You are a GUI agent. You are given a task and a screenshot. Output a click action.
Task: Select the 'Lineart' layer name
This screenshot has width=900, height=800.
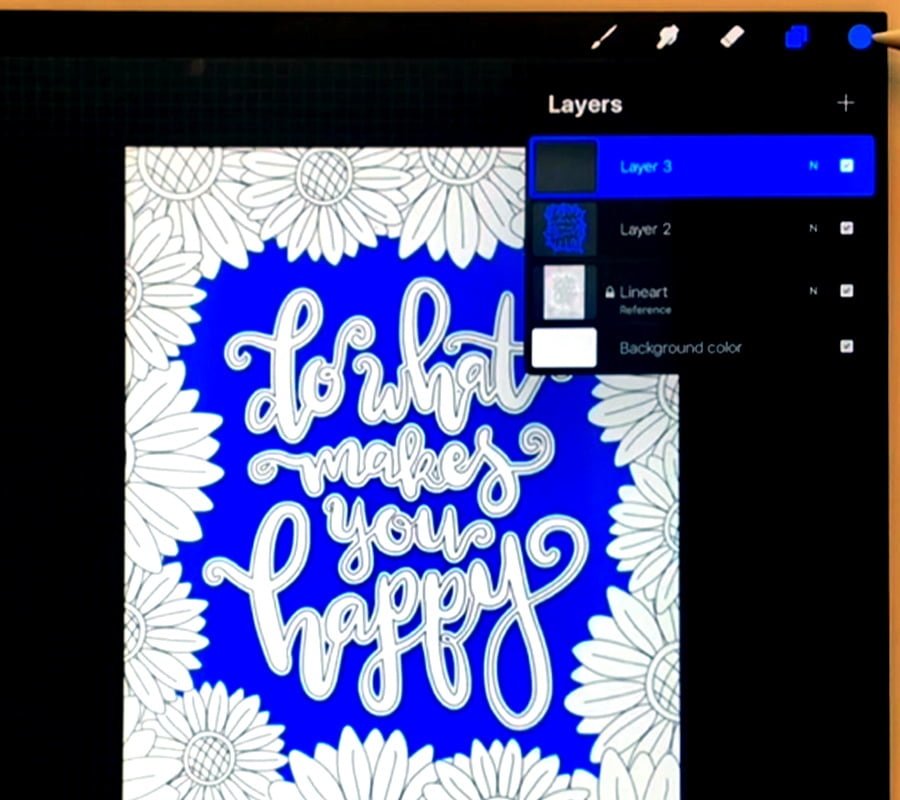tap(643, 292)
